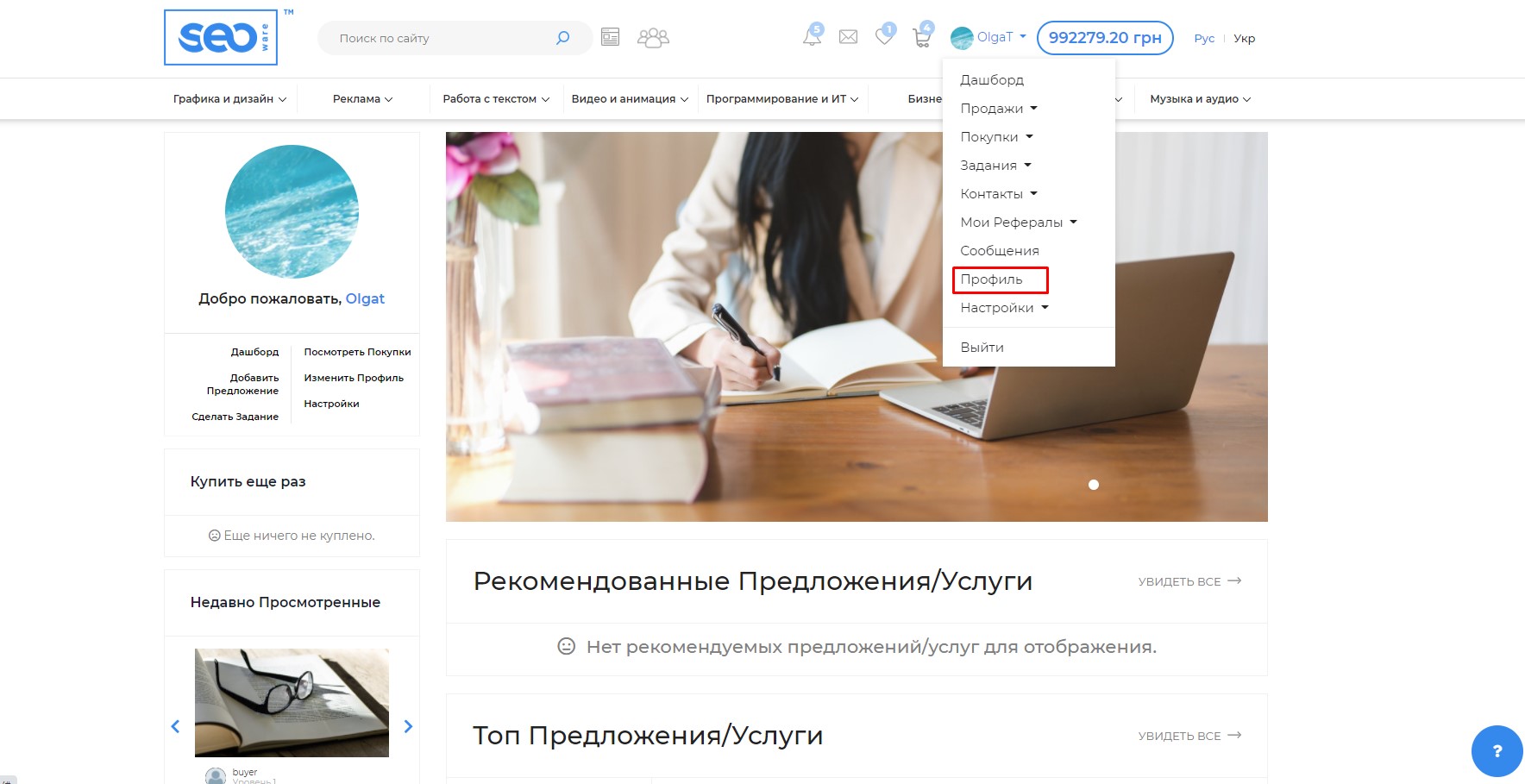Select Профиль in the user menu
Viewport: 1525px width, 784px height.
tap(992, 279)
